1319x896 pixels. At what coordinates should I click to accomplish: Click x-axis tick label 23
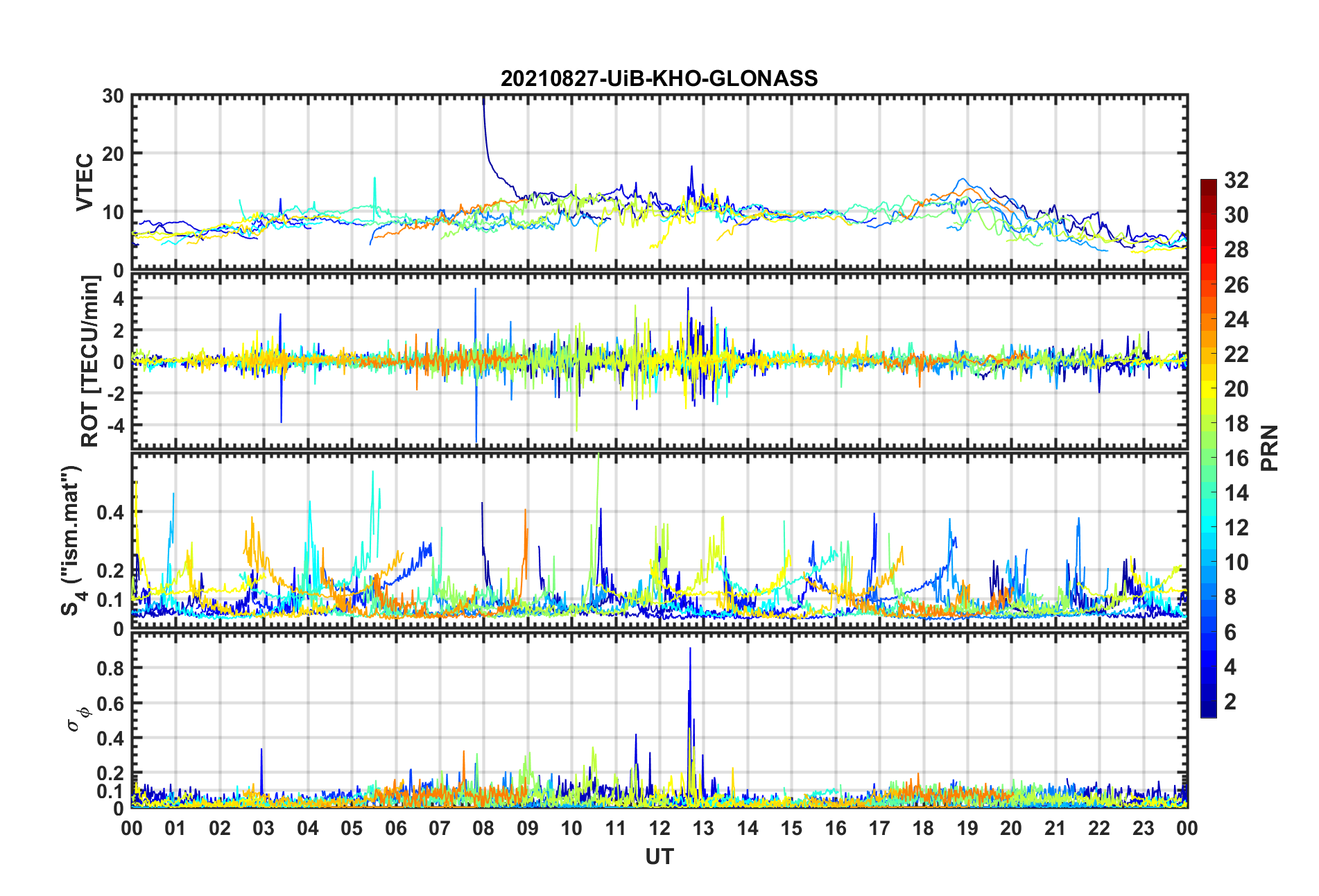1143,828
